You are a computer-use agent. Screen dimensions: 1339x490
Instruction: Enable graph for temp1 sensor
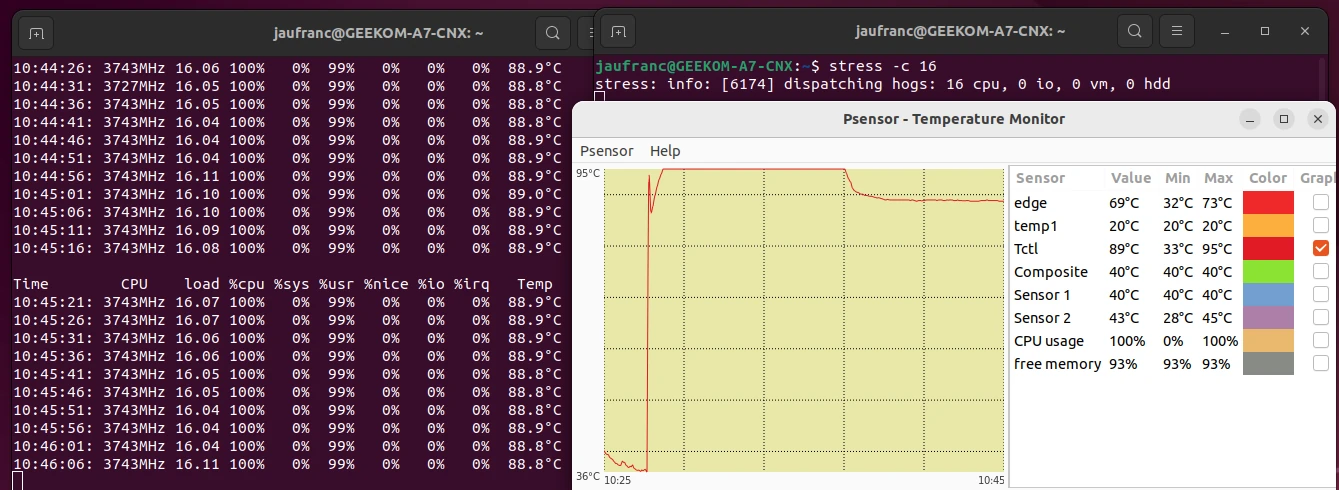[1321, 225]
